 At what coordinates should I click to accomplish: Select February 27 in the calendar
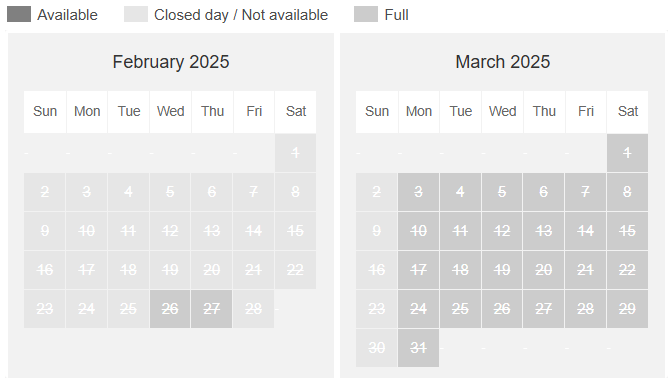click(212, 309)
